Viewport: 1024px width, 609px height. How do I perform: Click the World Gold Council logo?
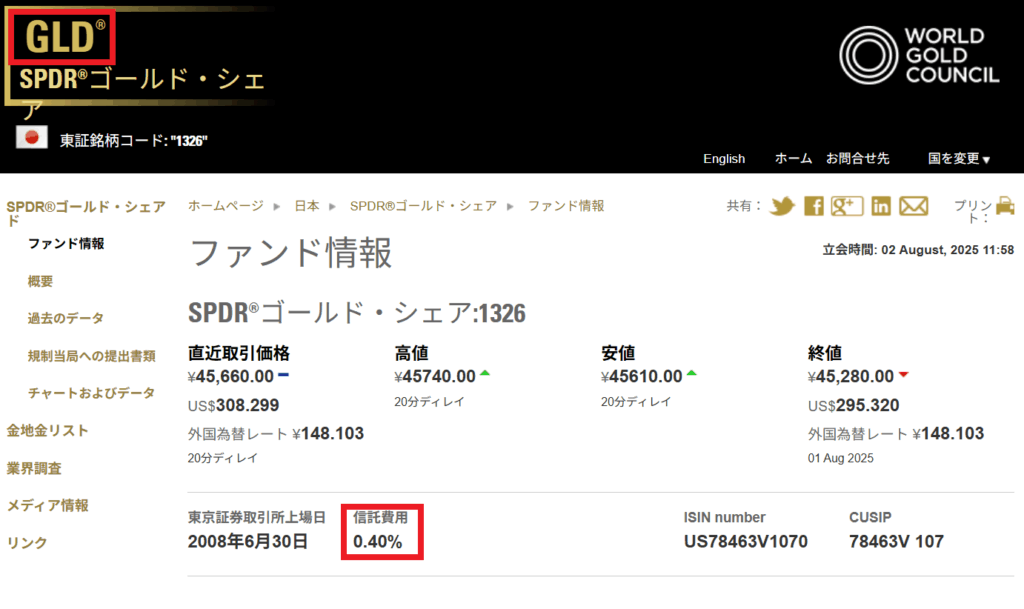(x=919, y=56)
